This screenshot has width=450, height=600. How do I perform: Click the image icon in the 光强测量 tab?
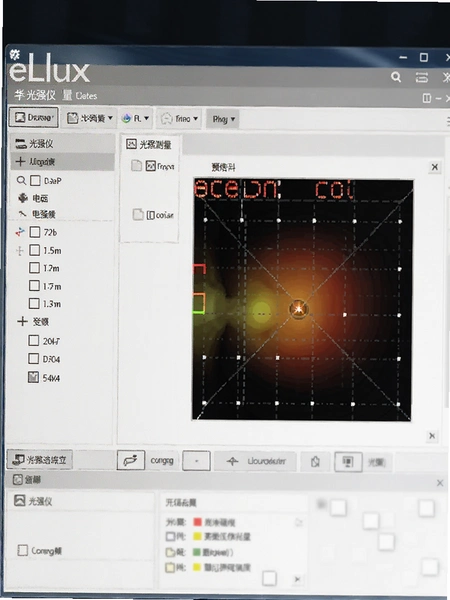coord(131,144)
